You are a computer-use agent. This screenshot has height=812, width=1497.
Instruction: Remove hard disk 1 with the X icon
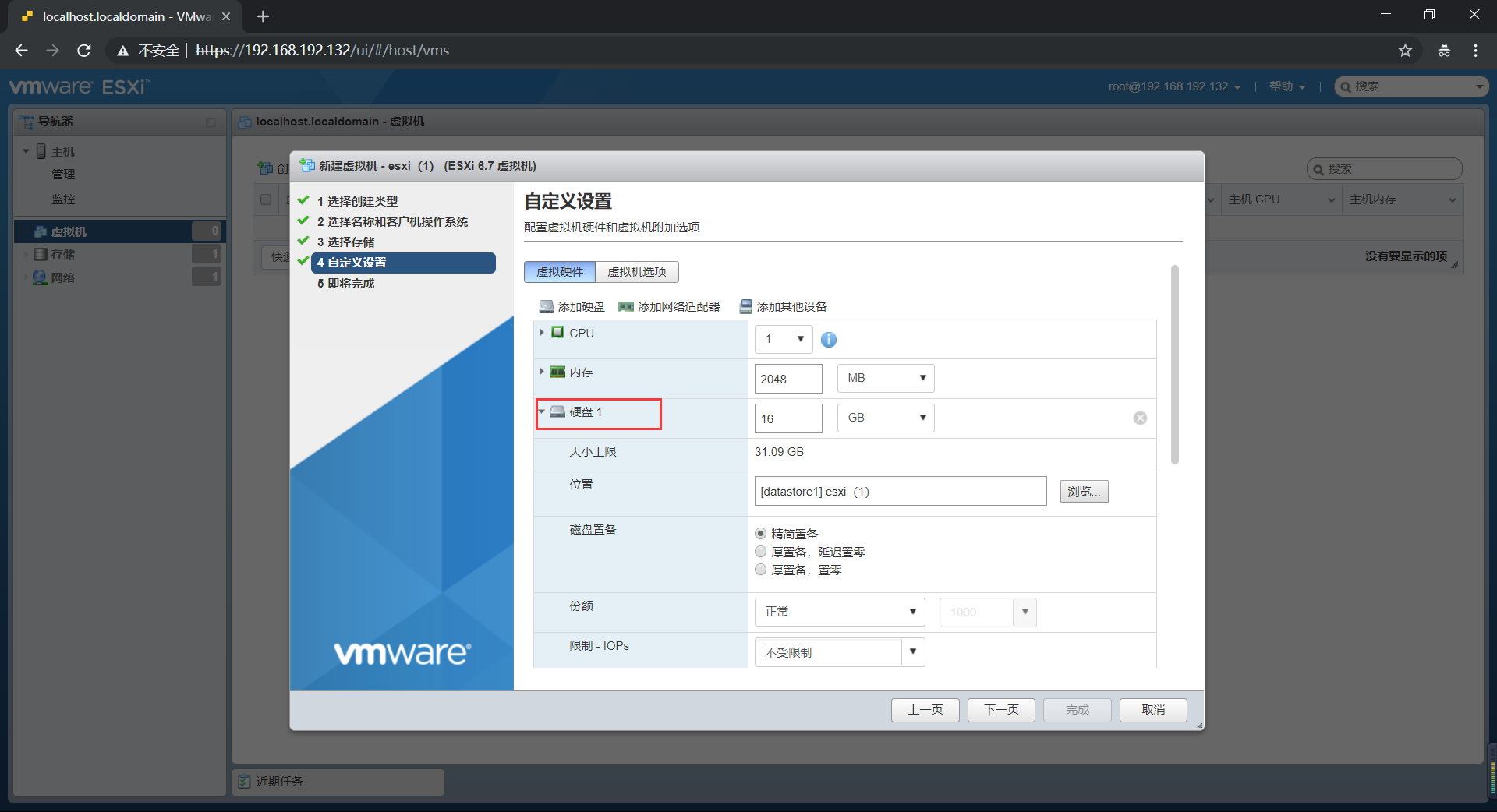pos(1140,418)
